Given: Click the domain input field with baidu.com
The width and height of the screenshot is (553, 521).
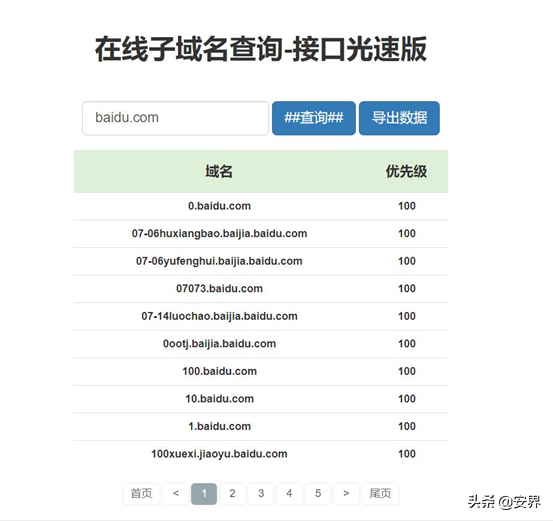Looking at the screenshot, I should 175,118.
